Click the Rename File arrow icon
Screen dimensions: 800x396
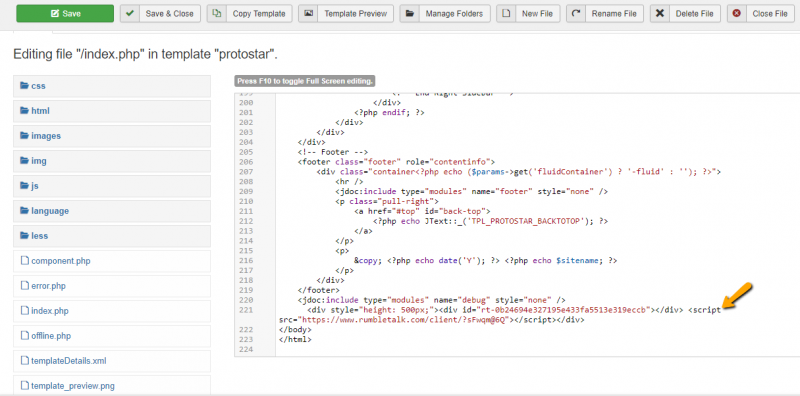(x=576, y=14)
